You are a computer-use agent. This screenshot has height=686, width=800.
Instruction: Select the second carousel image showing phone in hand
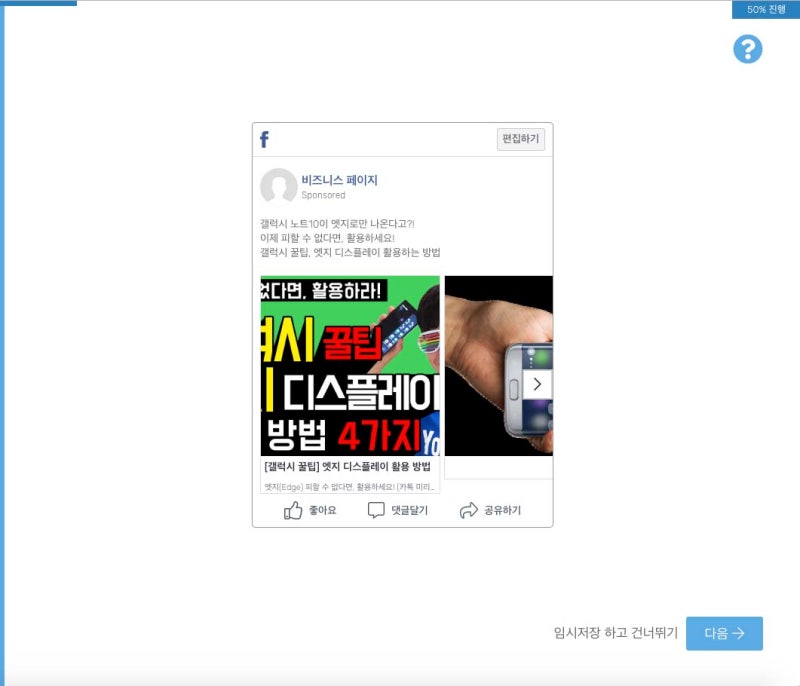498,366
